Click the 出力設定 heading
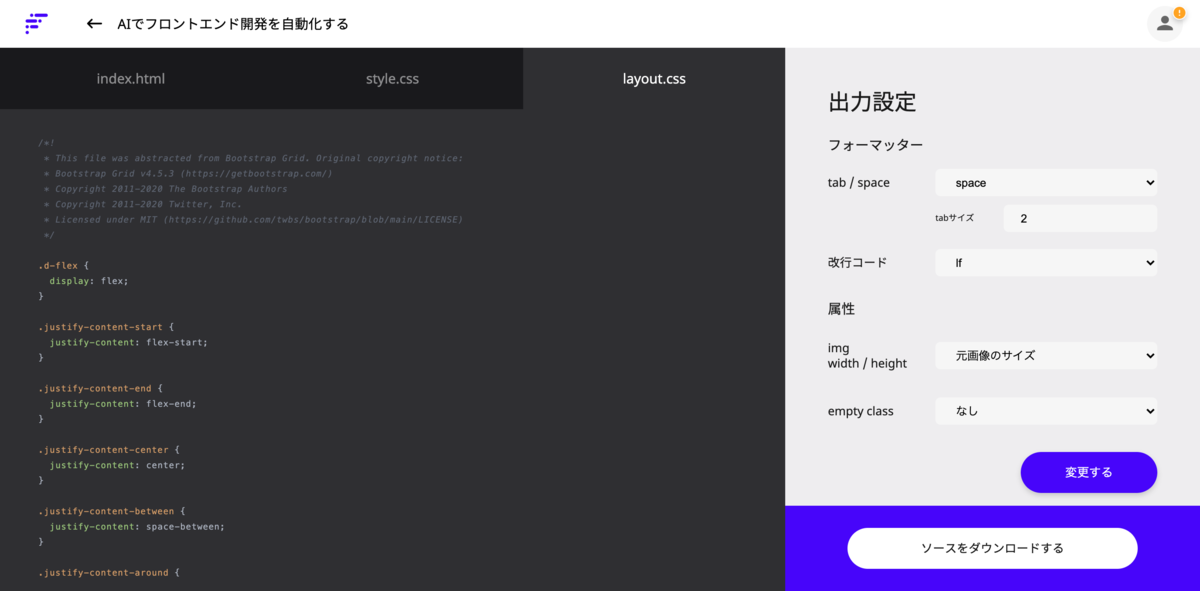The width and height of the screenshot is (1200, 591). coord(872,102)
